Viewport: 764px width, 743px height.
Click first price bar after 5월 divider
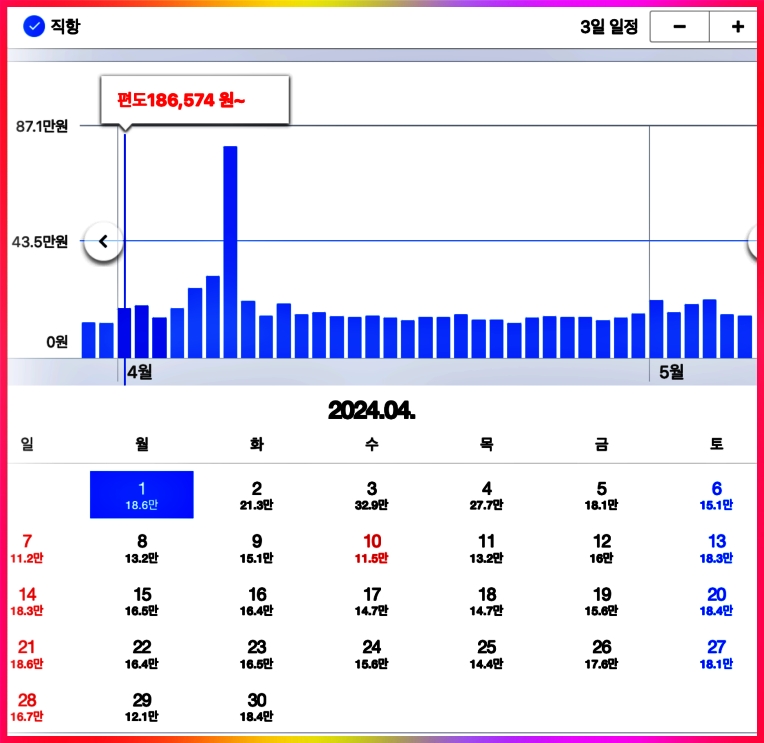point(656,329)
